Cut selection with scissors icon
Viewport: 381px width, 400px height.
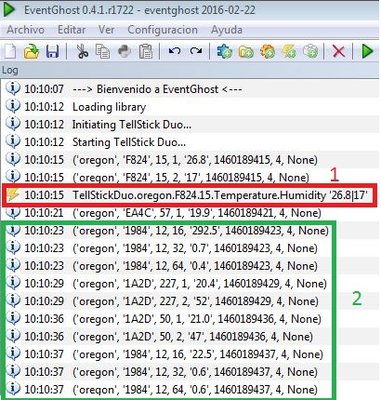click(82, 52)
